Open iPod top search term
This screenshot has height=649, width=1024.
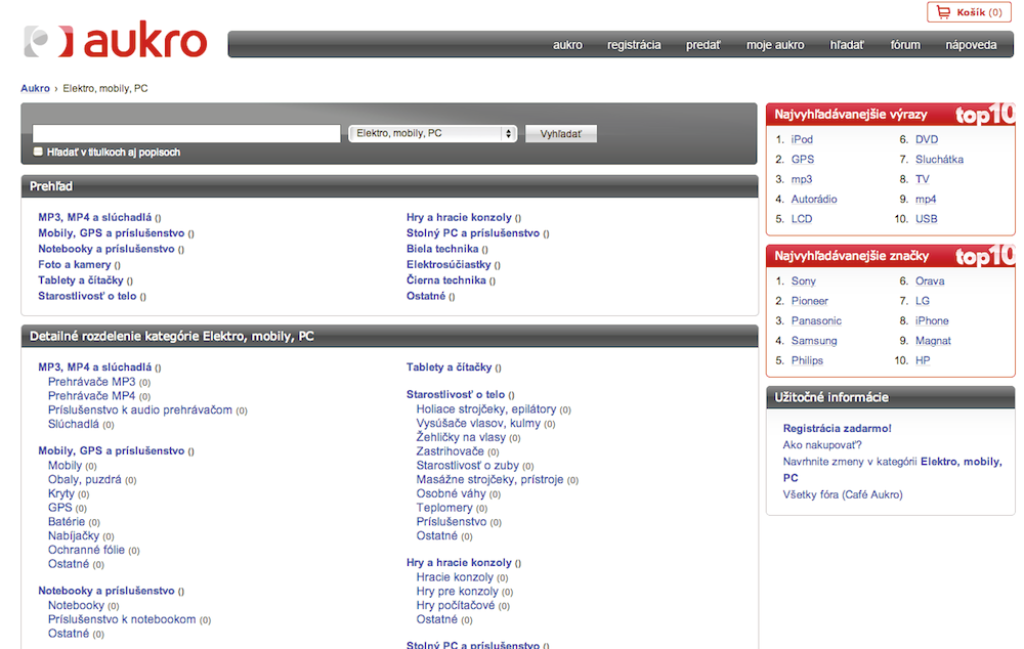802,139
